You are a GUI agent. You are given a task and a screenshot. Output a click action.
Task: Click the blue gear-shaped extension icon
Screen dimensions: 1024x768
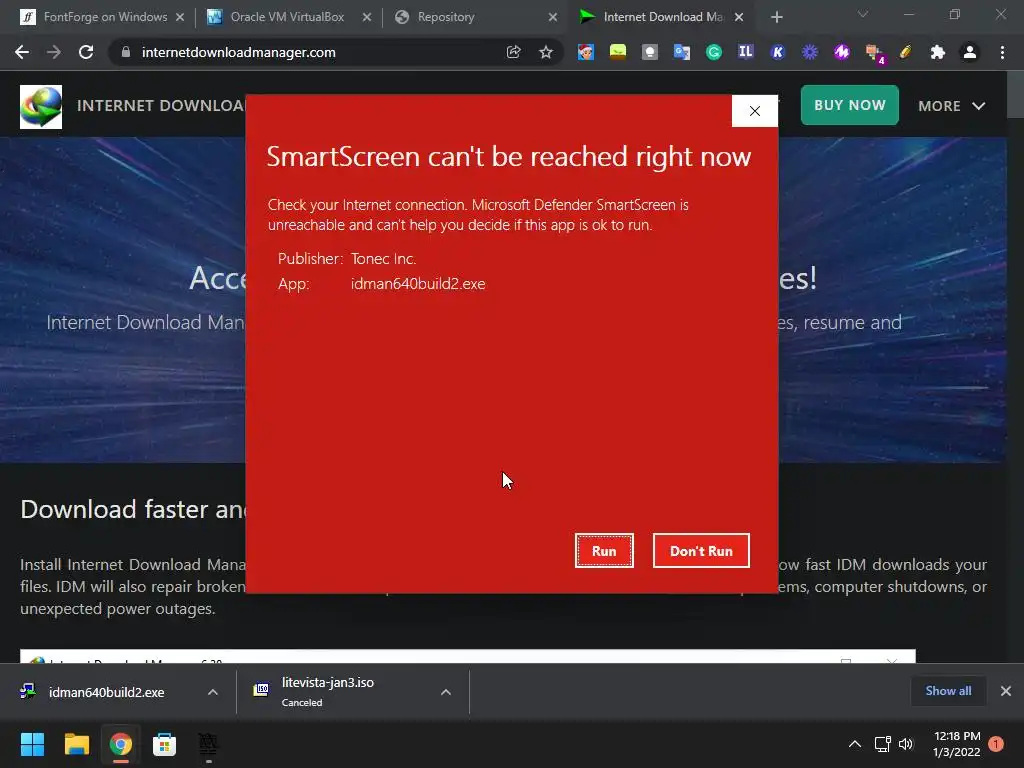pos(810,52)
